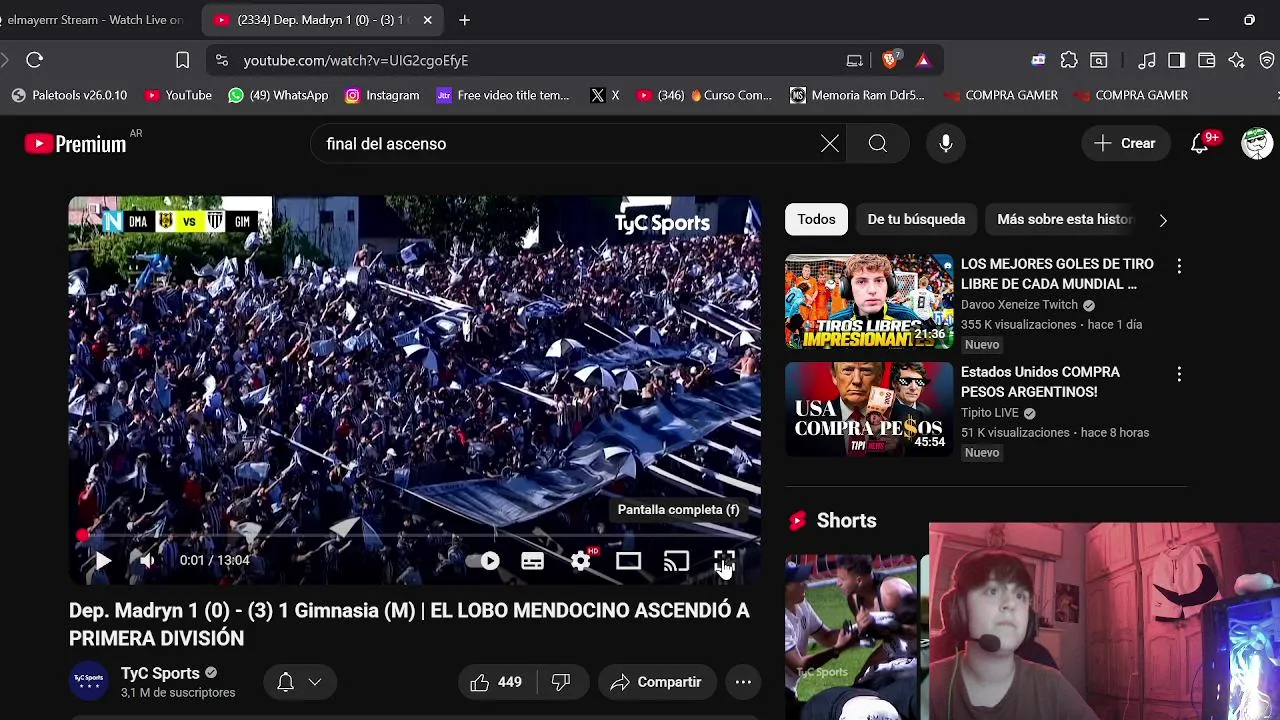Play the video
The image size is (1280, 720).
click(x=102, y=561)
